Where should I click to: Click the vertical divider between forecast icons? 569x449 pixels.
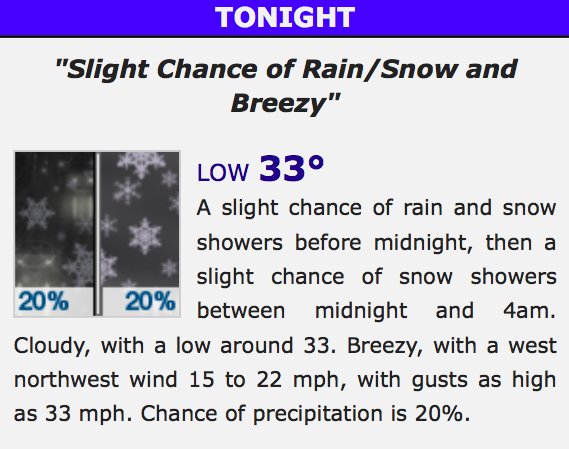97,234
